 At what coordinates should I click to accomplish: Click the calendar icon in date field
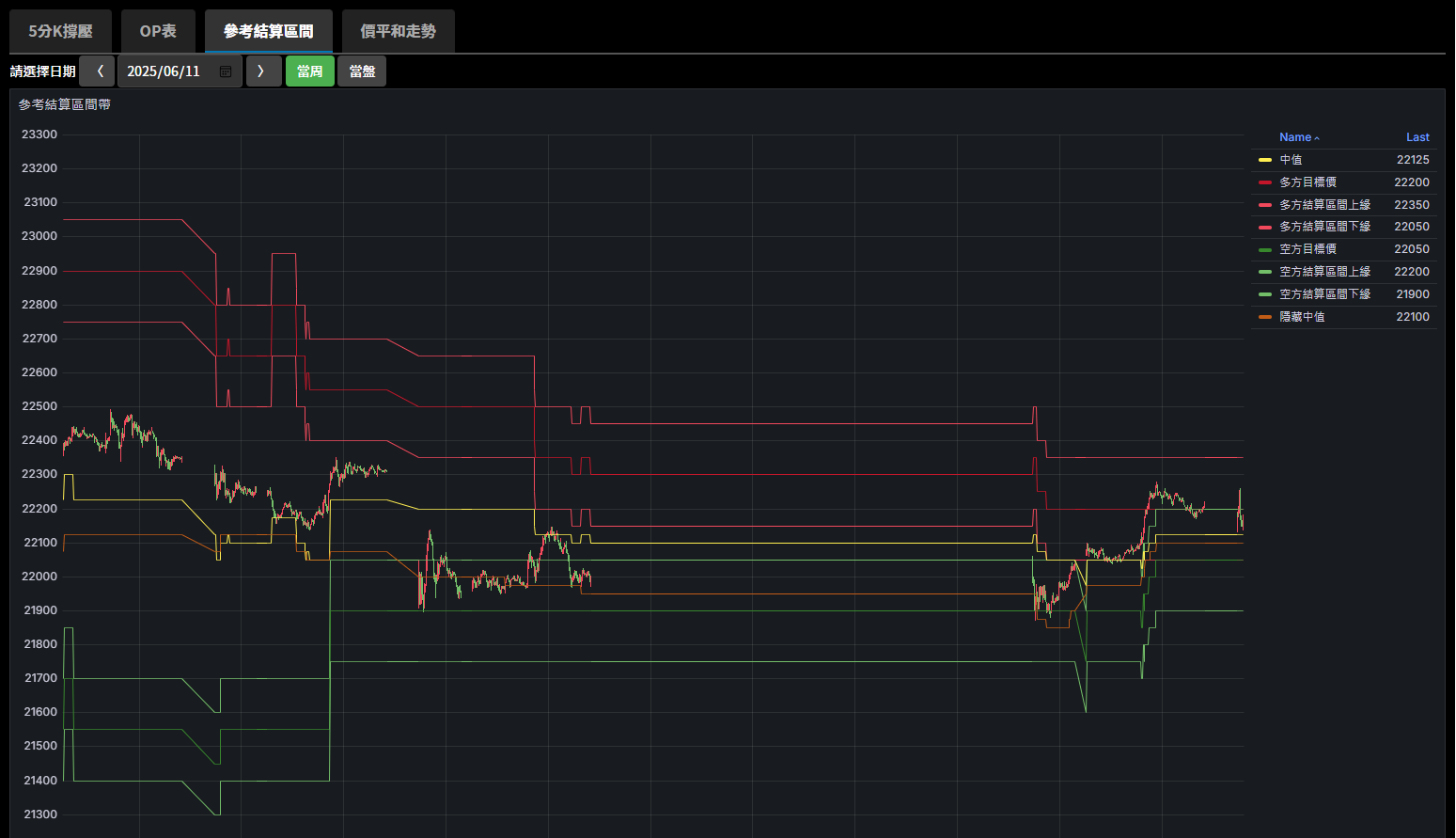[x=226, y=71]
